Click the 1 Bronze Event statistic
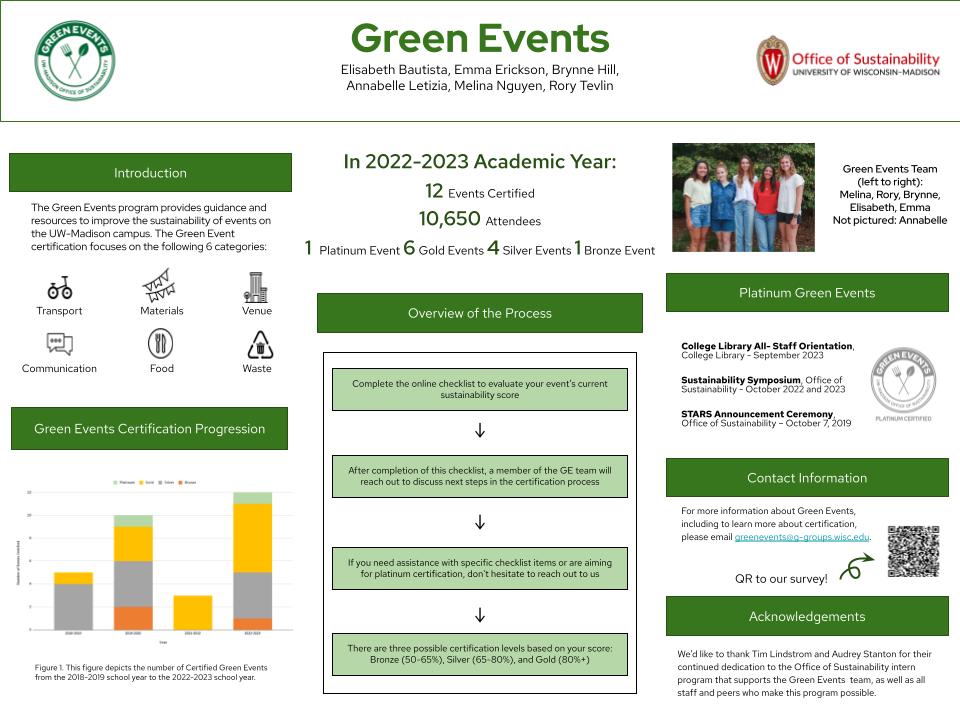 [615, 248]
